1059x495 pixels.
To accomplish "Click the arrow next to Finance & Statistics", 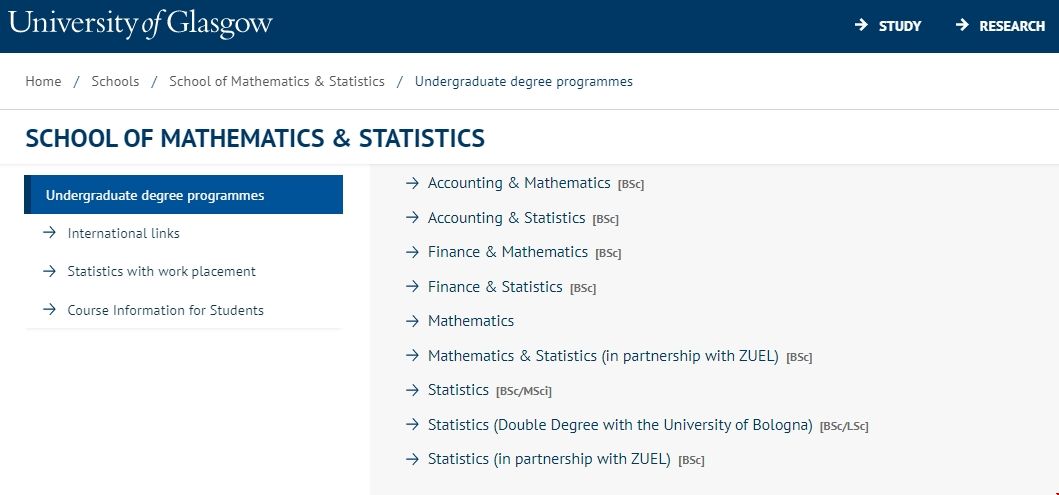I will pos(411,287).
